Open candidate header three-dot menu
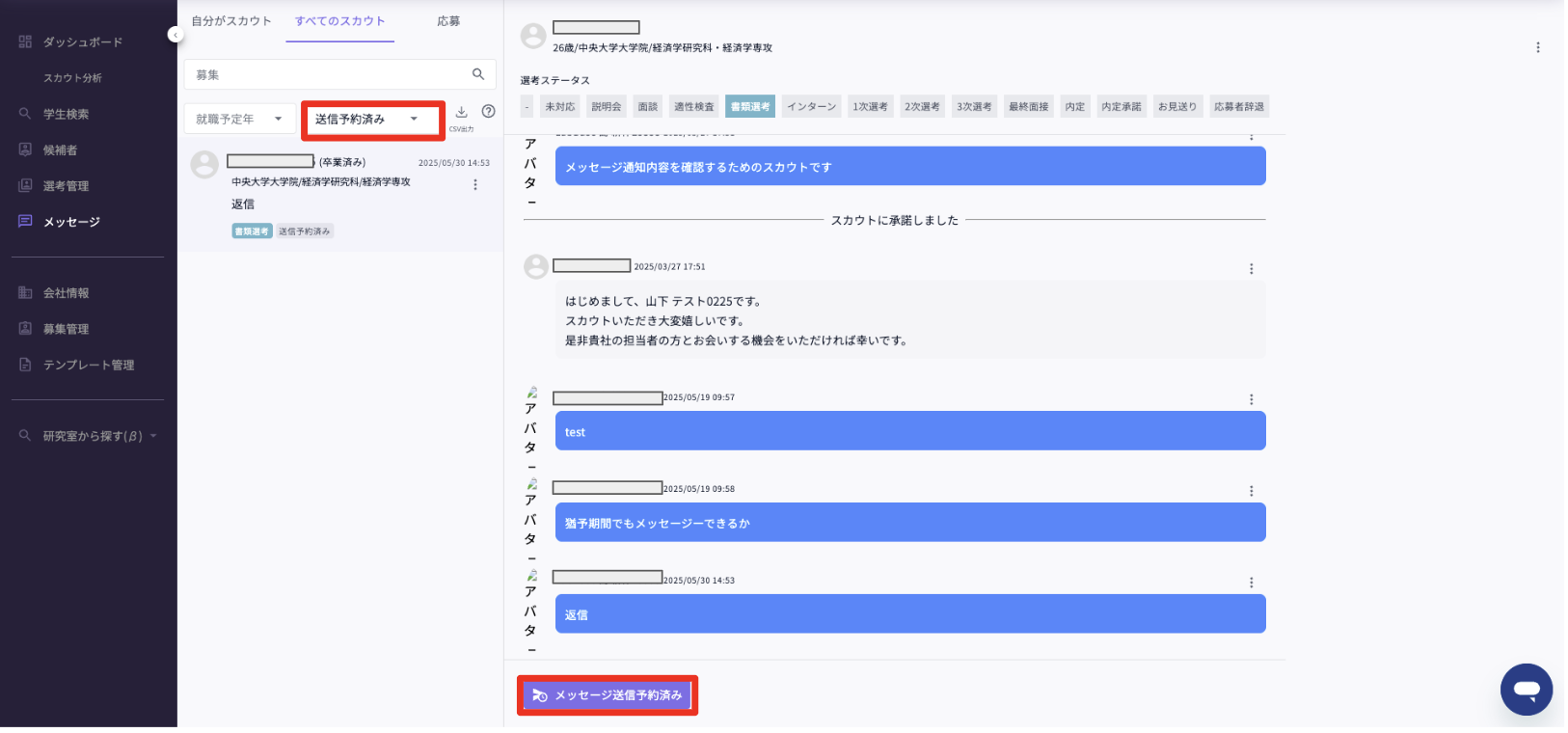 click(1538, 47)
